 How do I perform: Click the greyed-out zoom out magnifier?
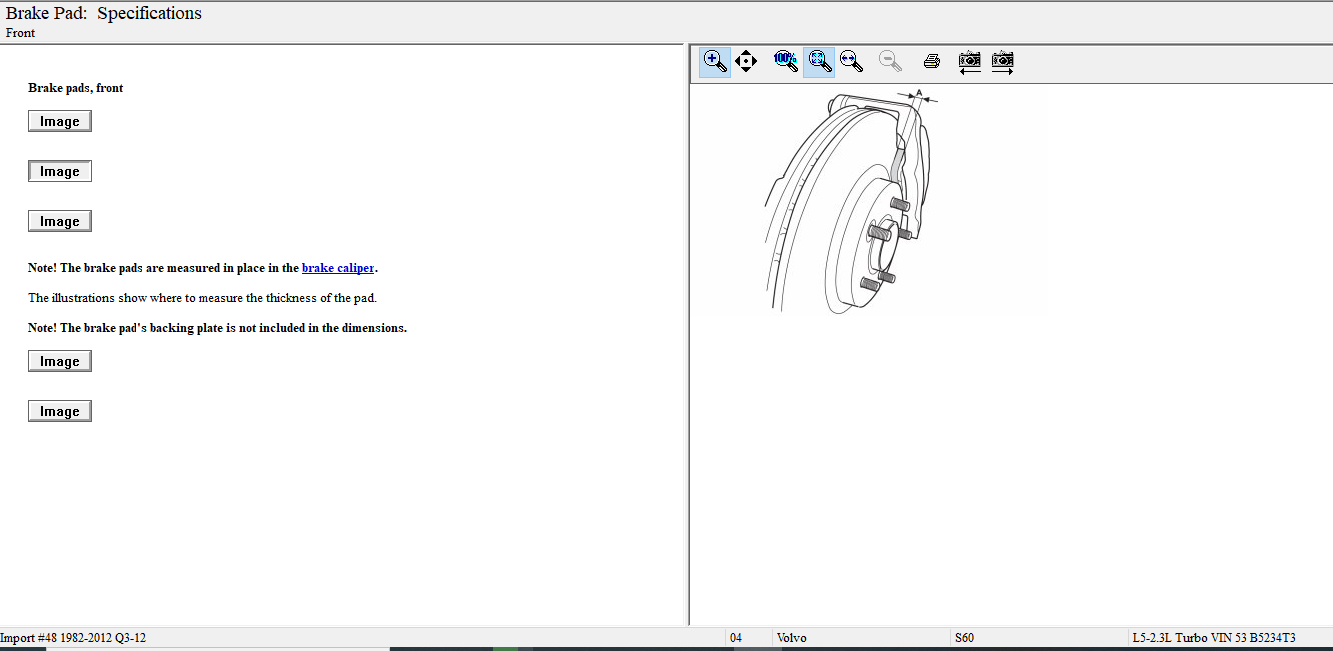click(890, 62)
